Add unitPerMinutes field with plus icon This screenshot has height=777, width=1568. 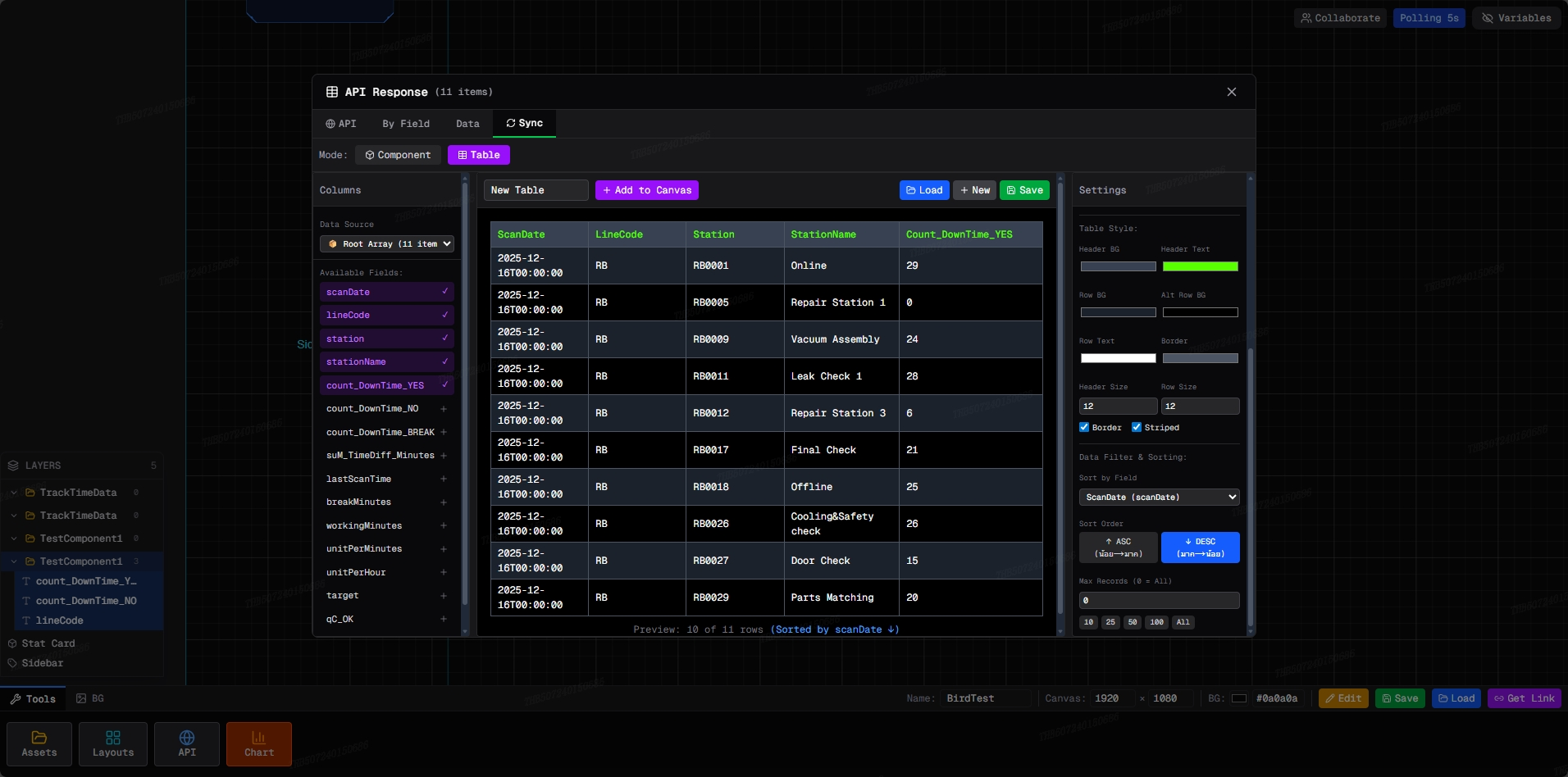click(x=444, y=549)
